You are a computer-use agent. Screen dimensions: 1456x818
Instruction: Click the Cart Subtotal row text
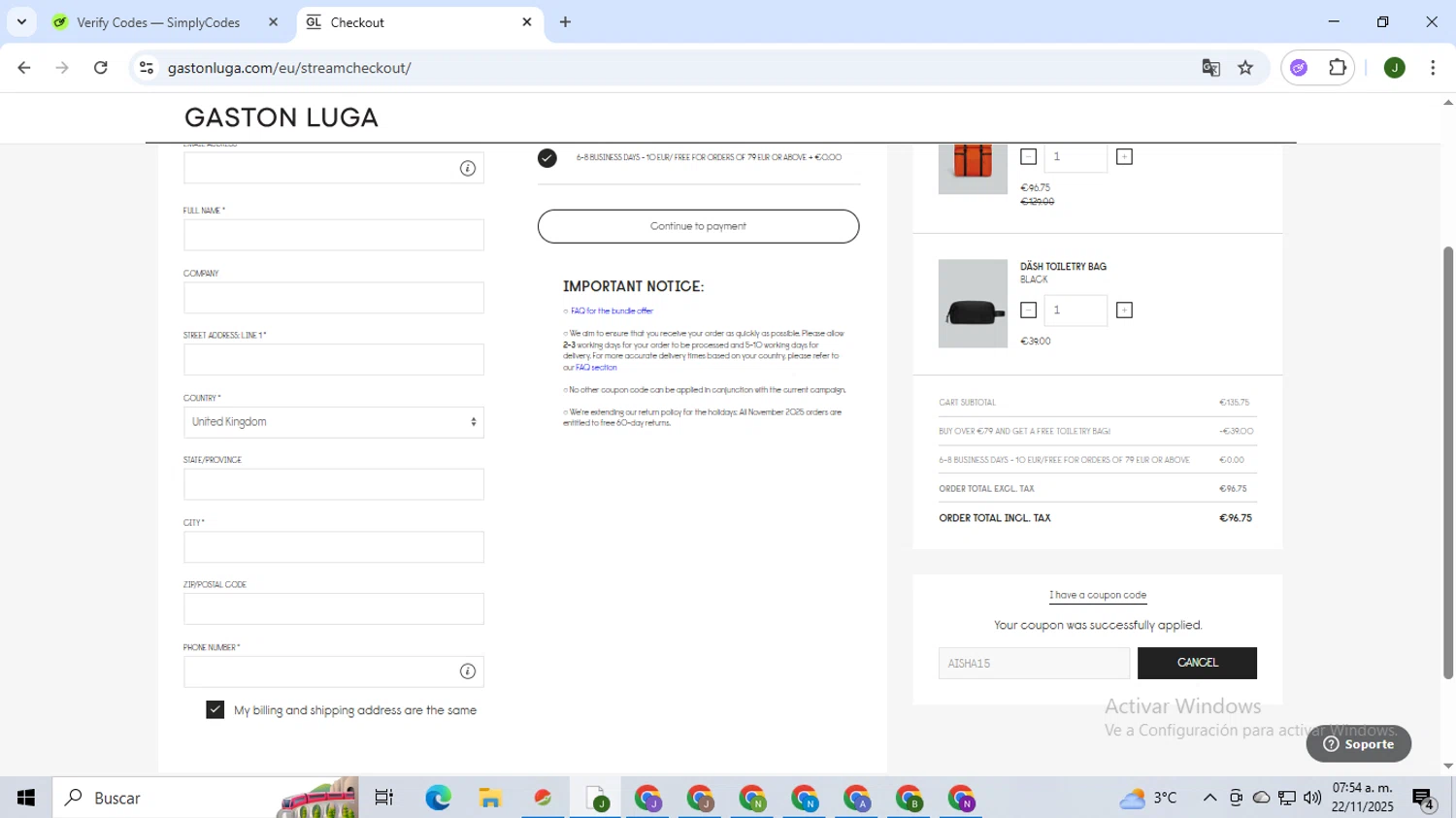[967, 403]
